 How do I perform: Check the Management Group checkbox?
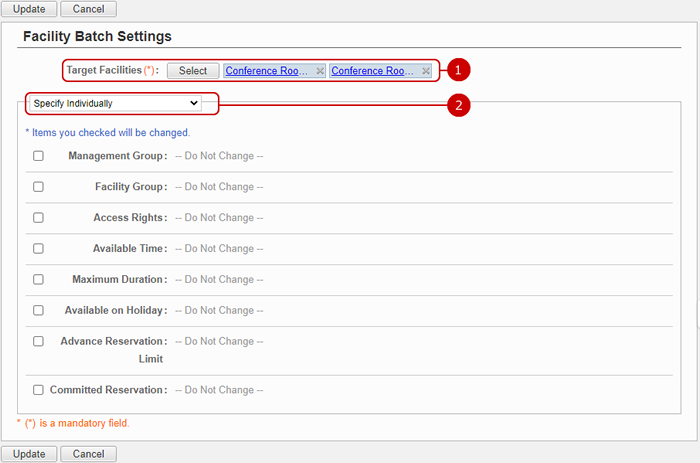pos(38,156)
